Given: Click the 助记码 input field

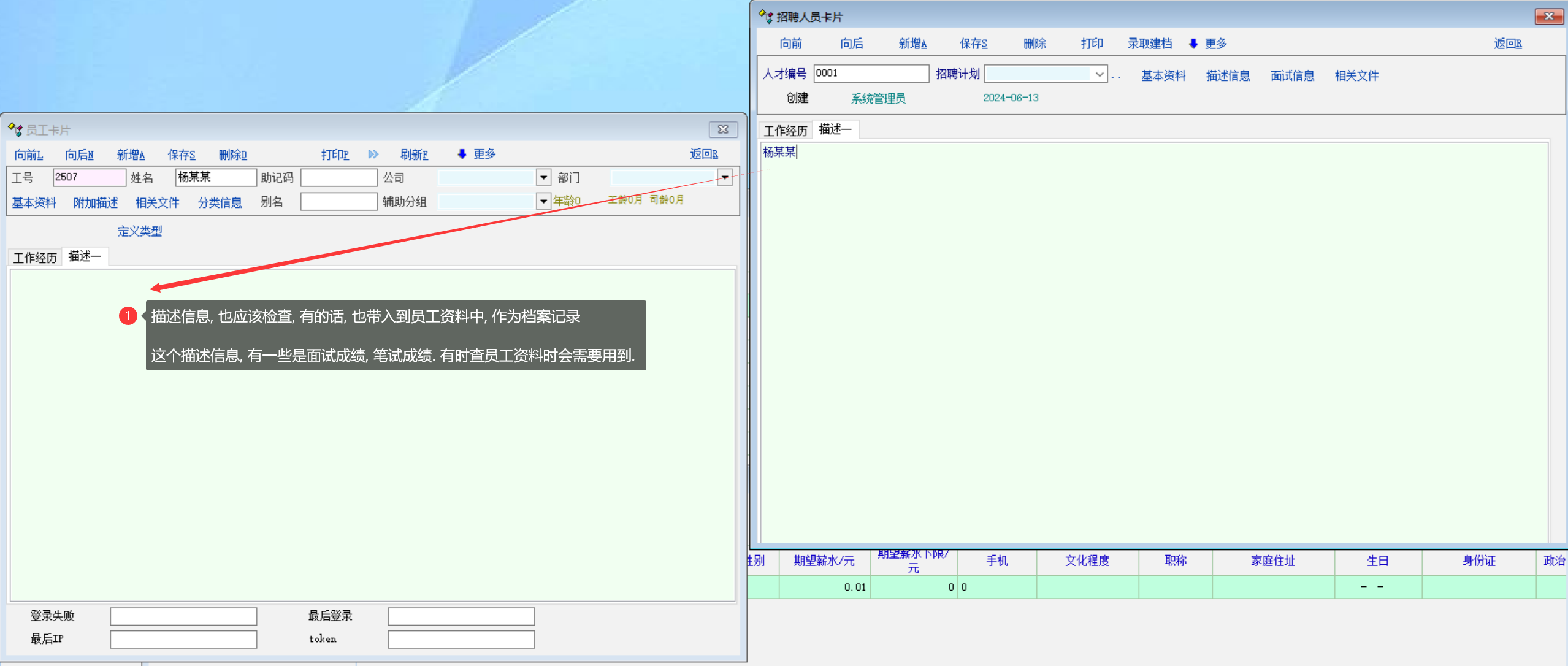Looking at the screenshot, I should point(338,178).
